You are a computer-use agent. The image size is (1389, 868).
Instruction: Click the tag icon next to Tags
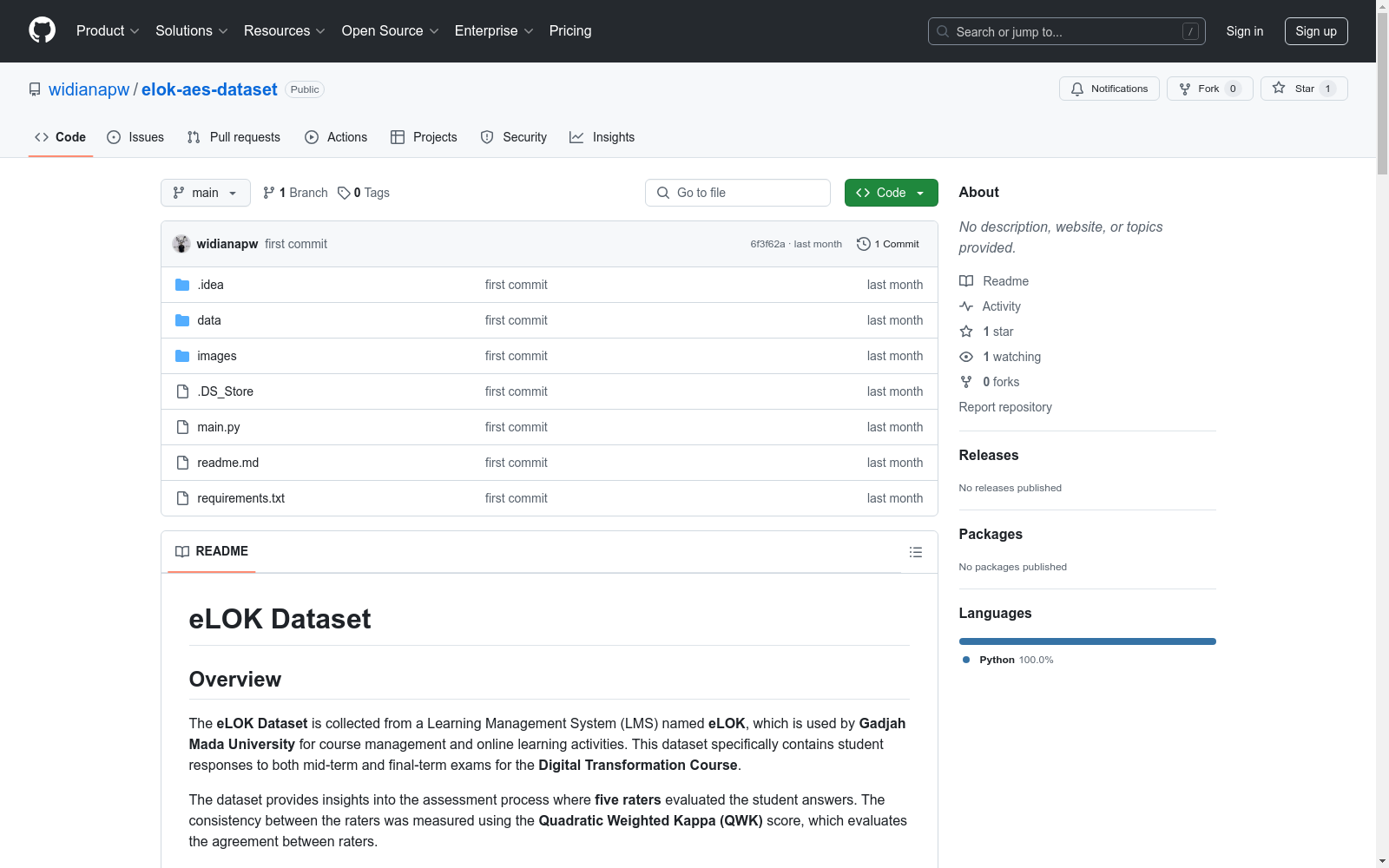coord(344,193)
